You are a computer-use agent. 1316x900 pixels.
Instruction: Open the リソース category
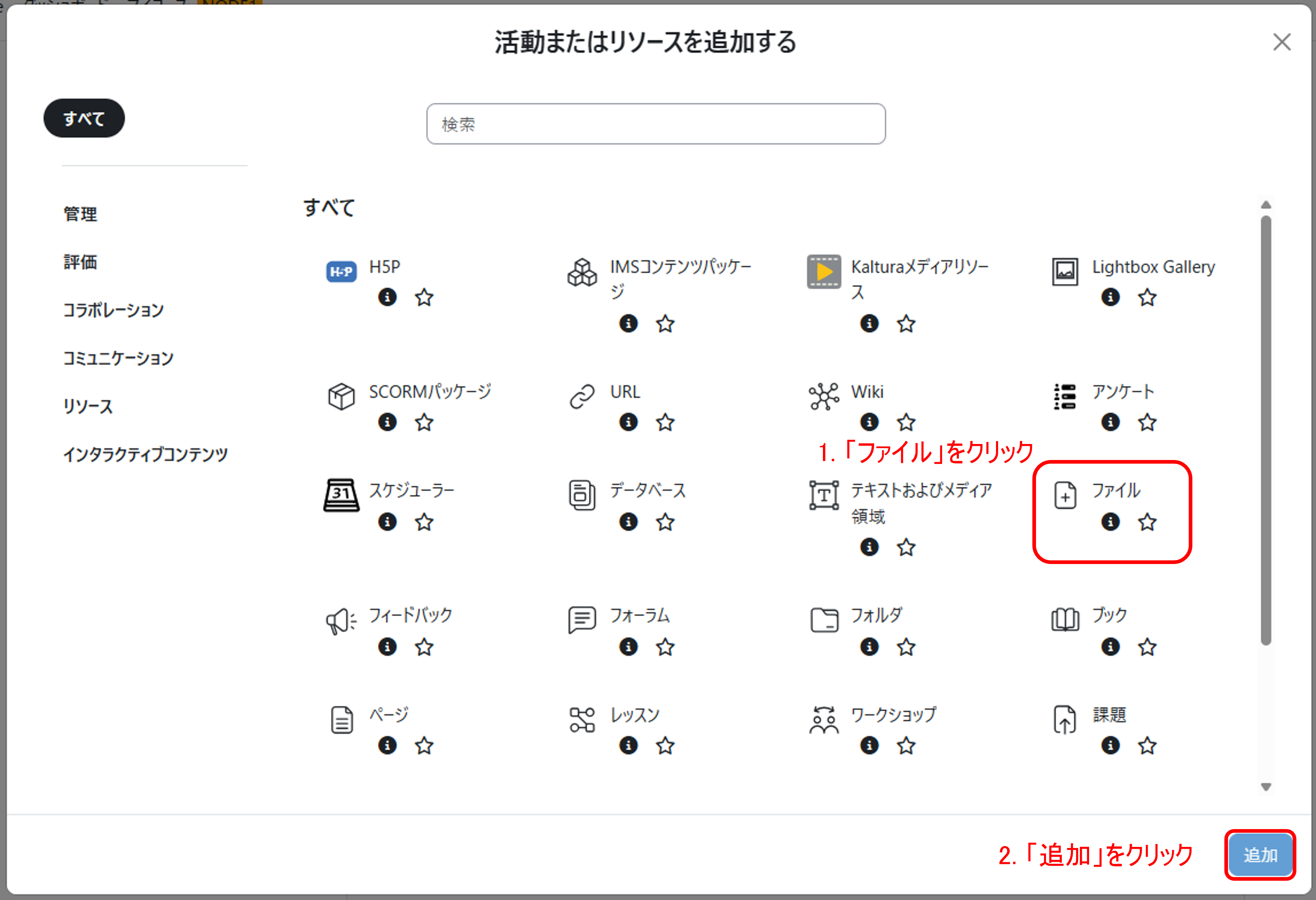click(x=88, y=407)
